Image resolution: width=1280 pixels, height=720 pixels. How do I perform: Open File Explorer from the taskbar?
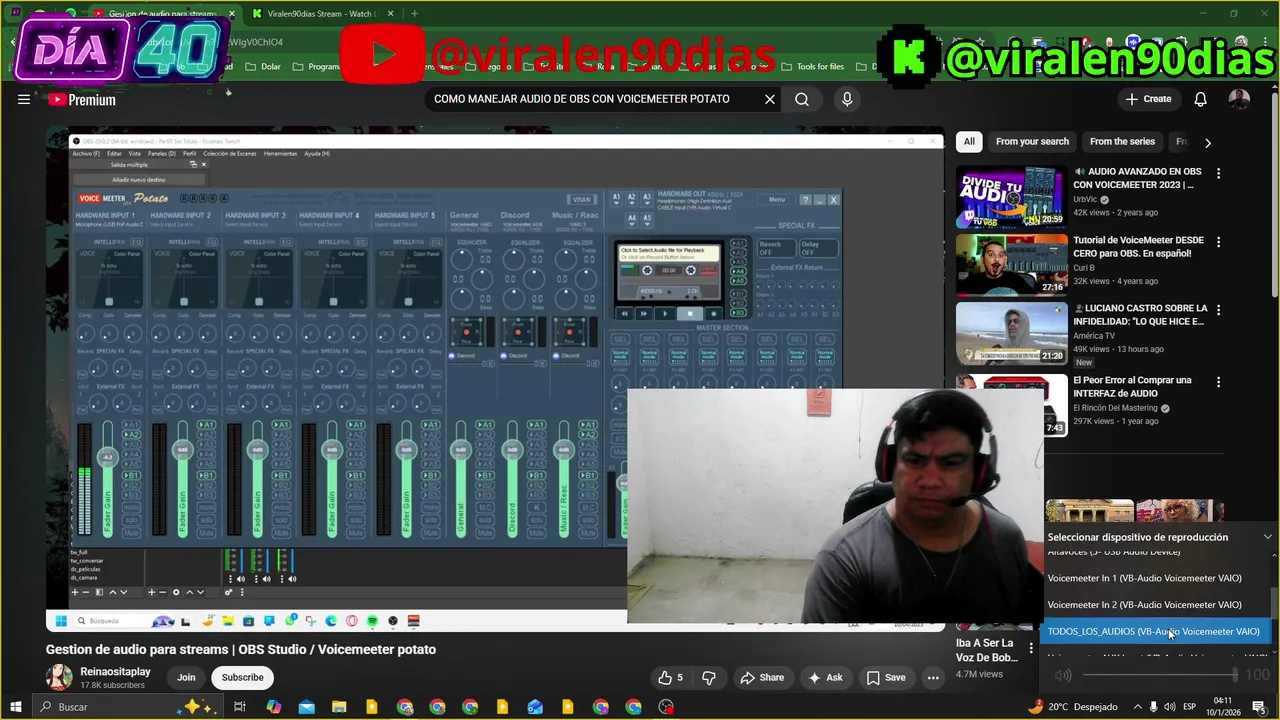click(x=339, y=707)
